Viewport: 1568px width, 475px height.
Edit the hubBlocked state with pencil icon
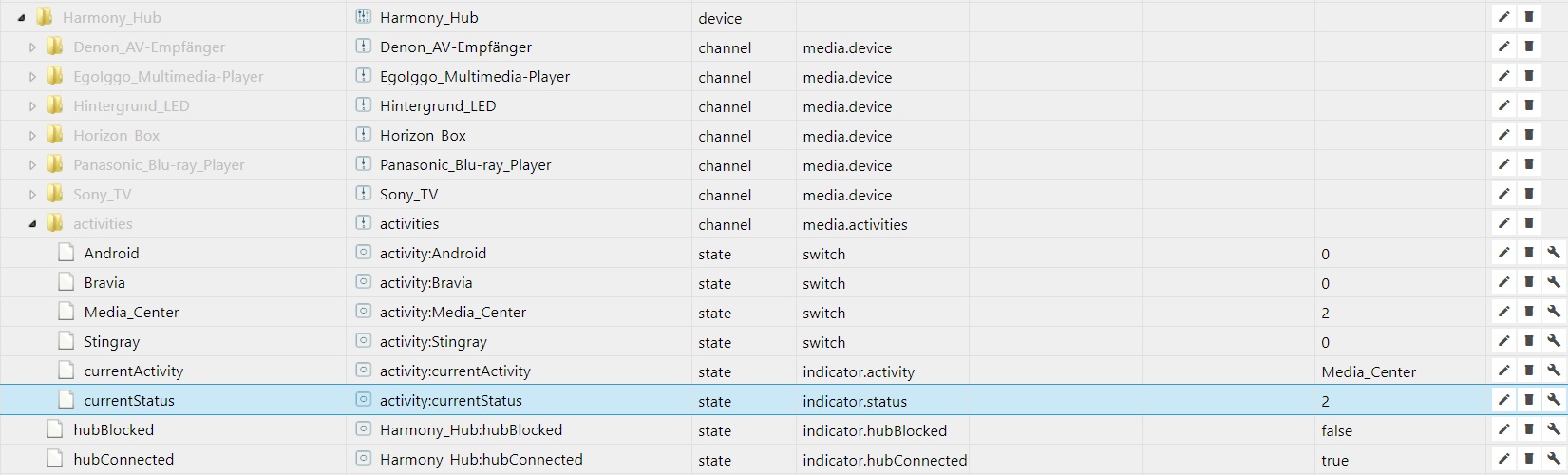click(1503, 429)
